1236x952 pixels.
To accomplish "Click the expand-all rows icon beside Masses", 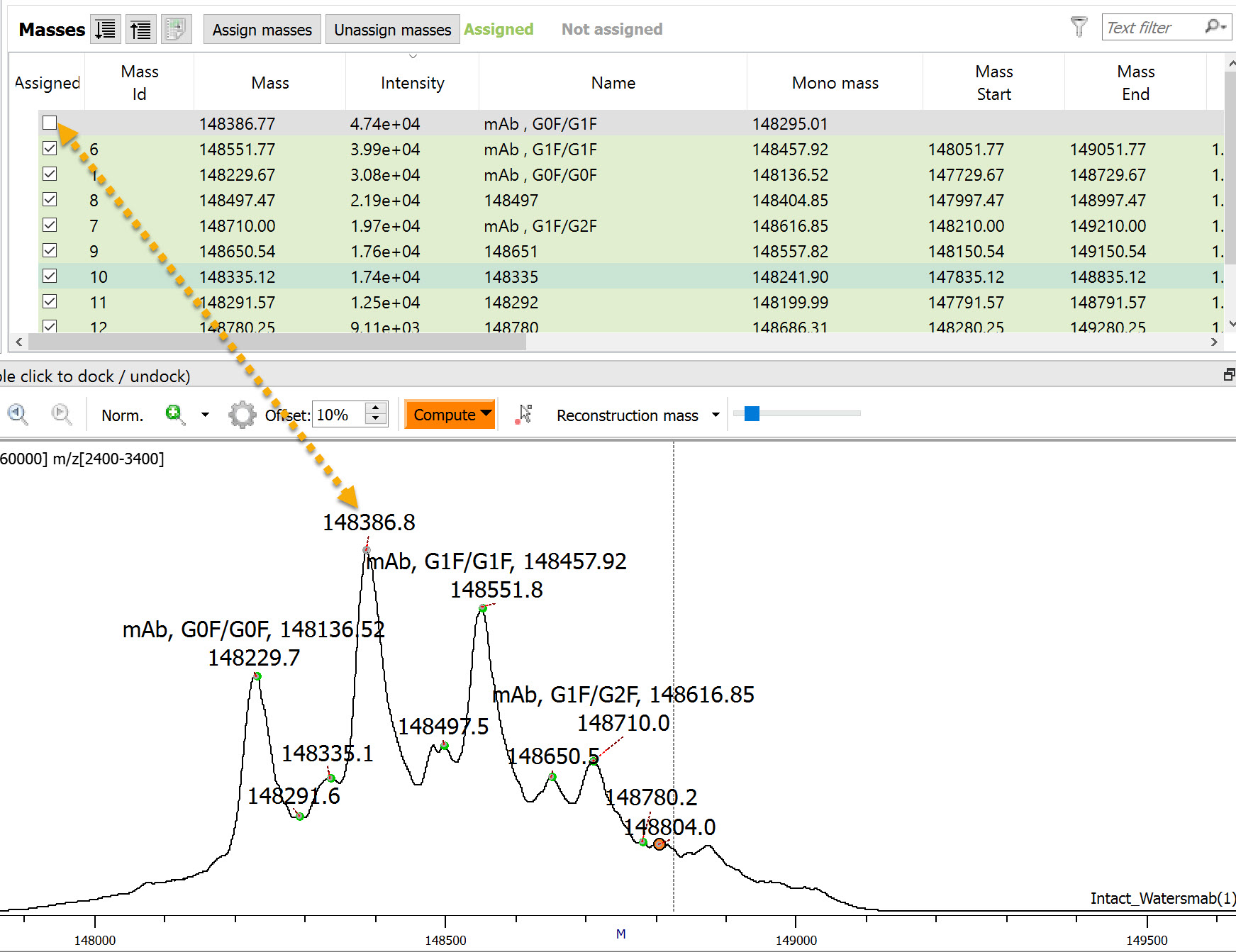I will coord(106,29).
